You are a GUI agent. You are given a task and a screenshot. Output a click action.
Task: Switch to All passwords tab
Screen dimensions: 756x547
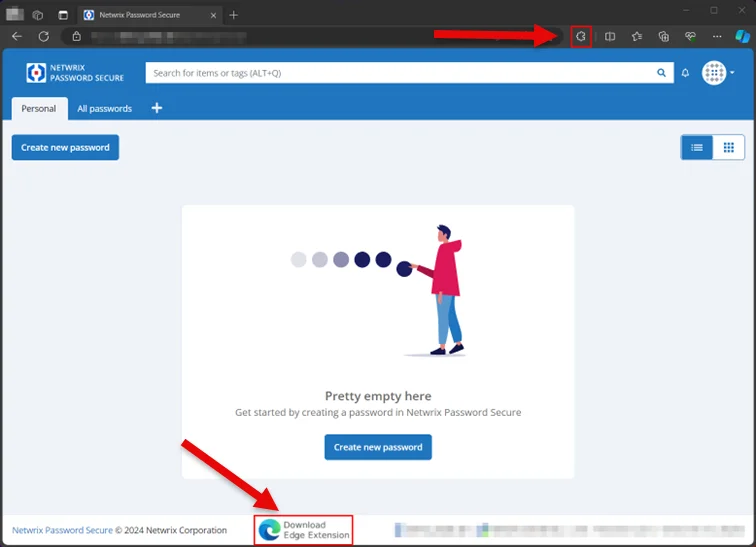[x=105, y=109]
